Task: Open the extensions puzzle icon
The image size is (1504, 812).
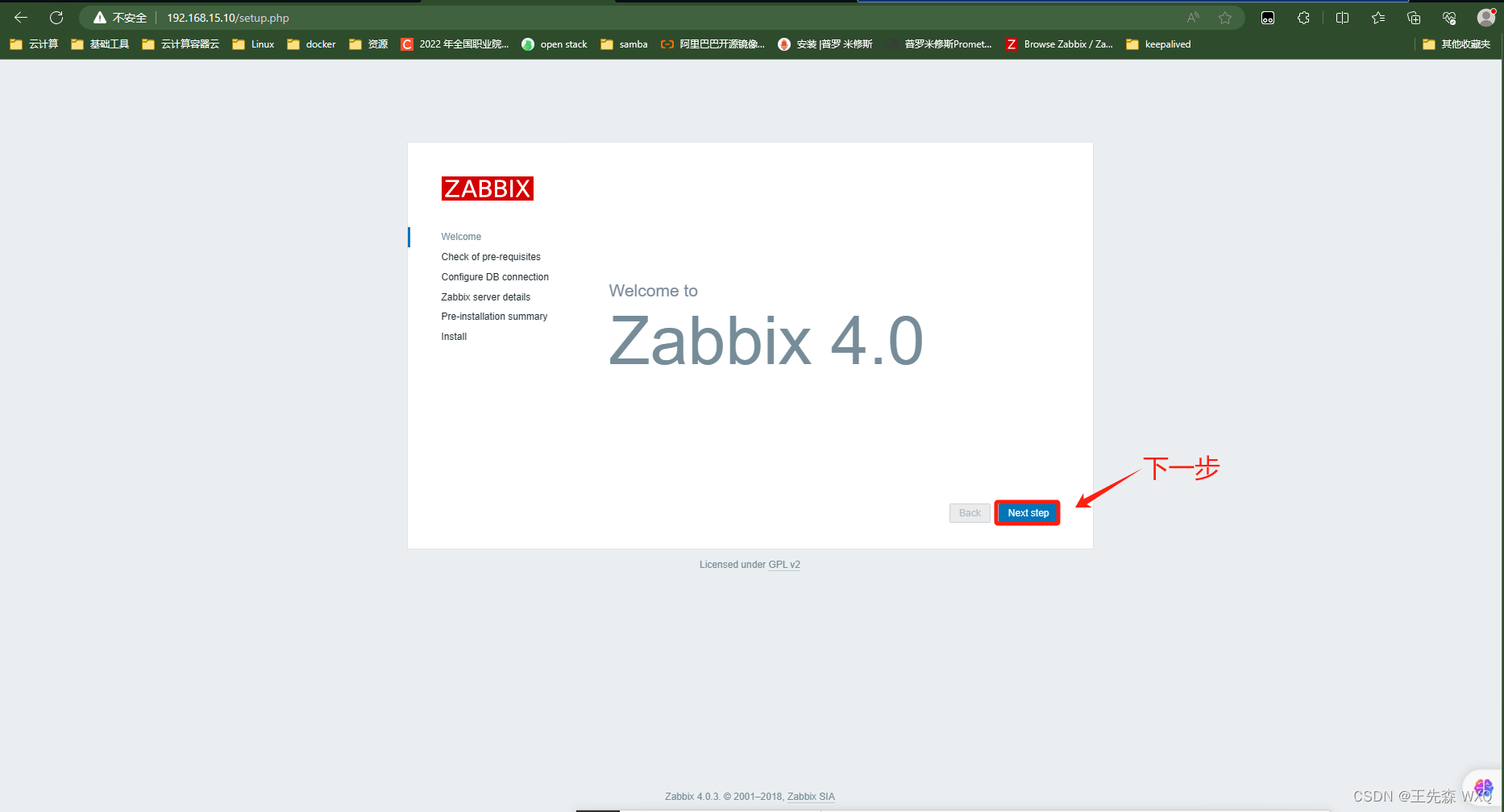Action: point(1303,18)
